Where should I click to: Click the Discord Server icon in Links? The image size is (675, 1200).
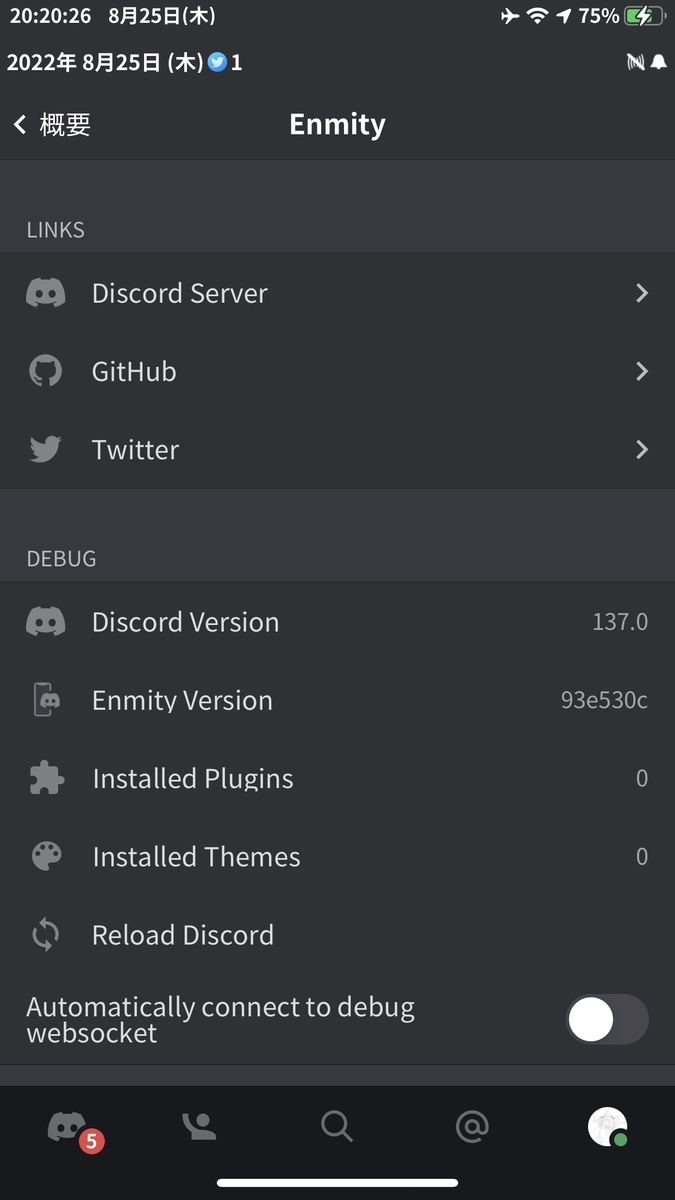[45, 293]
